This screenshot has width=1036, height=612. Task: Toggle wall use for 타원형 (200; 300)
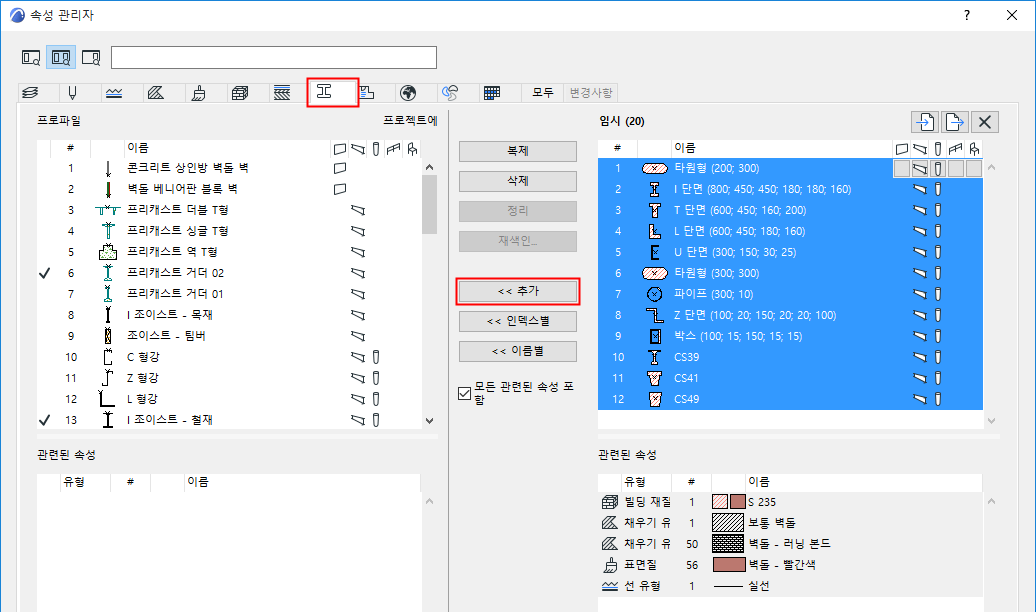pyautogui.click(x=902, y=168)
